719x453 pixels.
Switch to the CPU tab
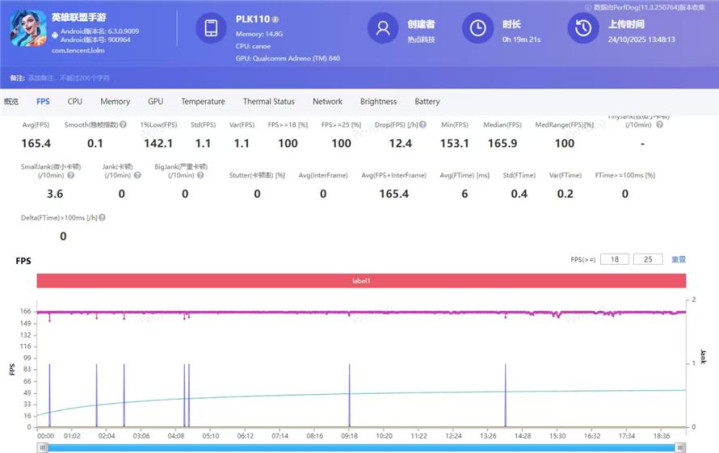click(x=75, y=102)
